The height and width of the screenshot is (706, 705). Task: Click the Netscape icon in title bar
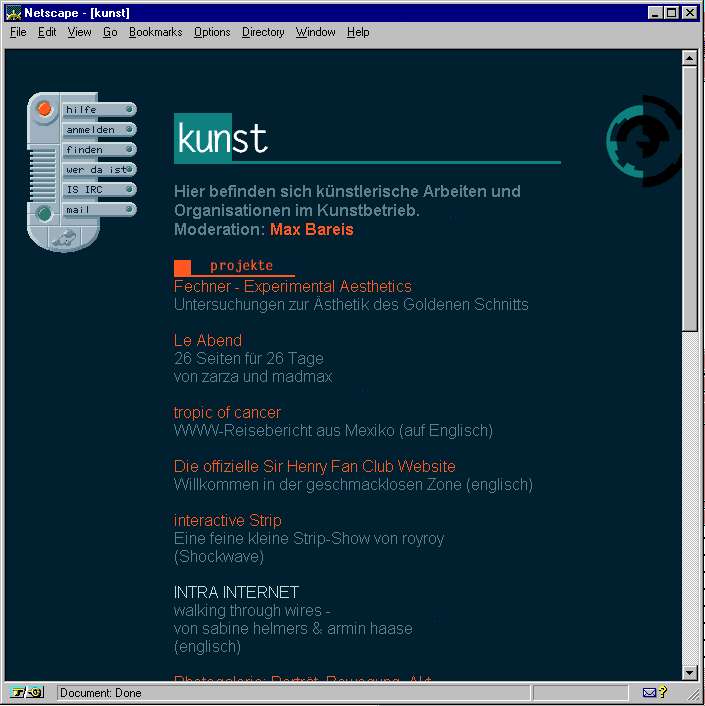coord(14,12)
